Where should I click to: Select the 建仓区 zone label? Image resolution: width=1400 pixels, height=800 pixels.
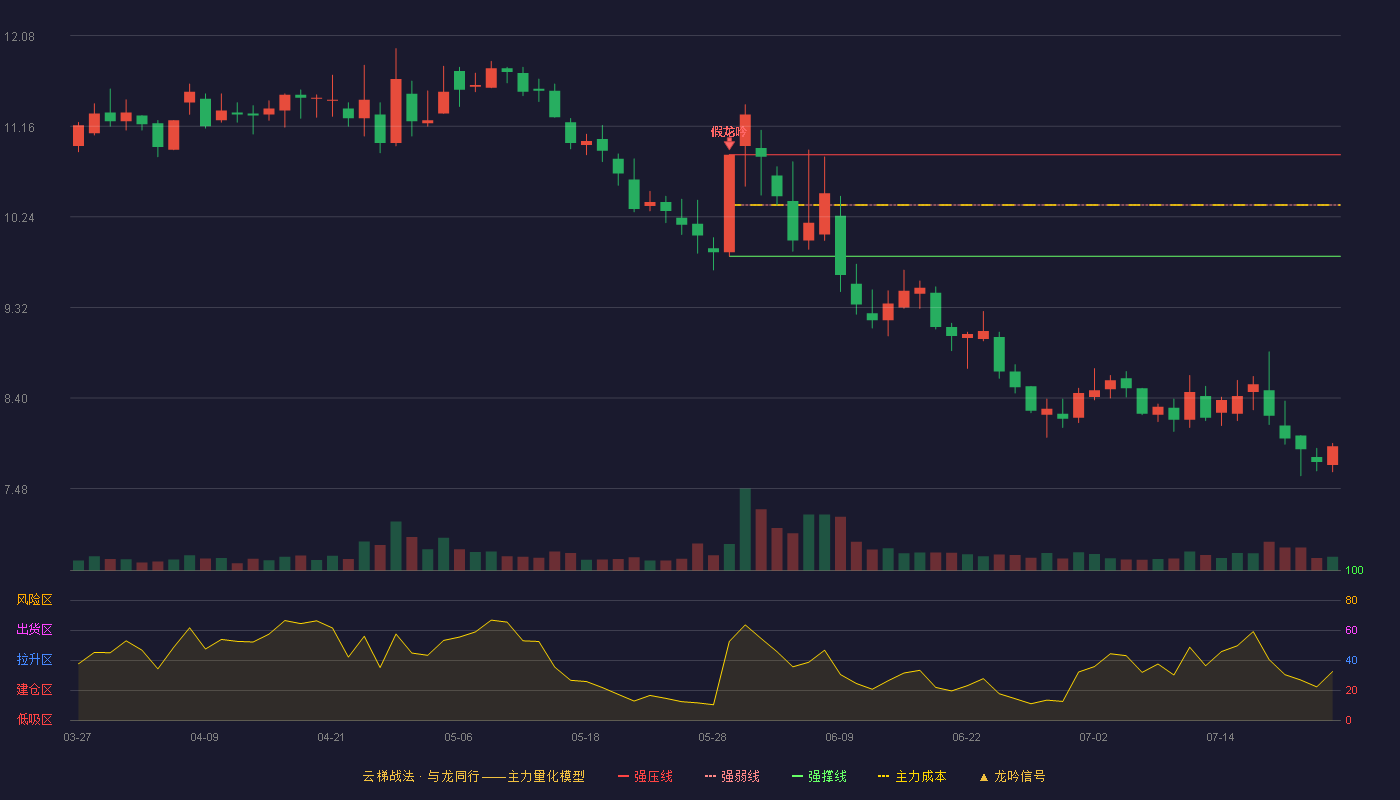[34, 690]
